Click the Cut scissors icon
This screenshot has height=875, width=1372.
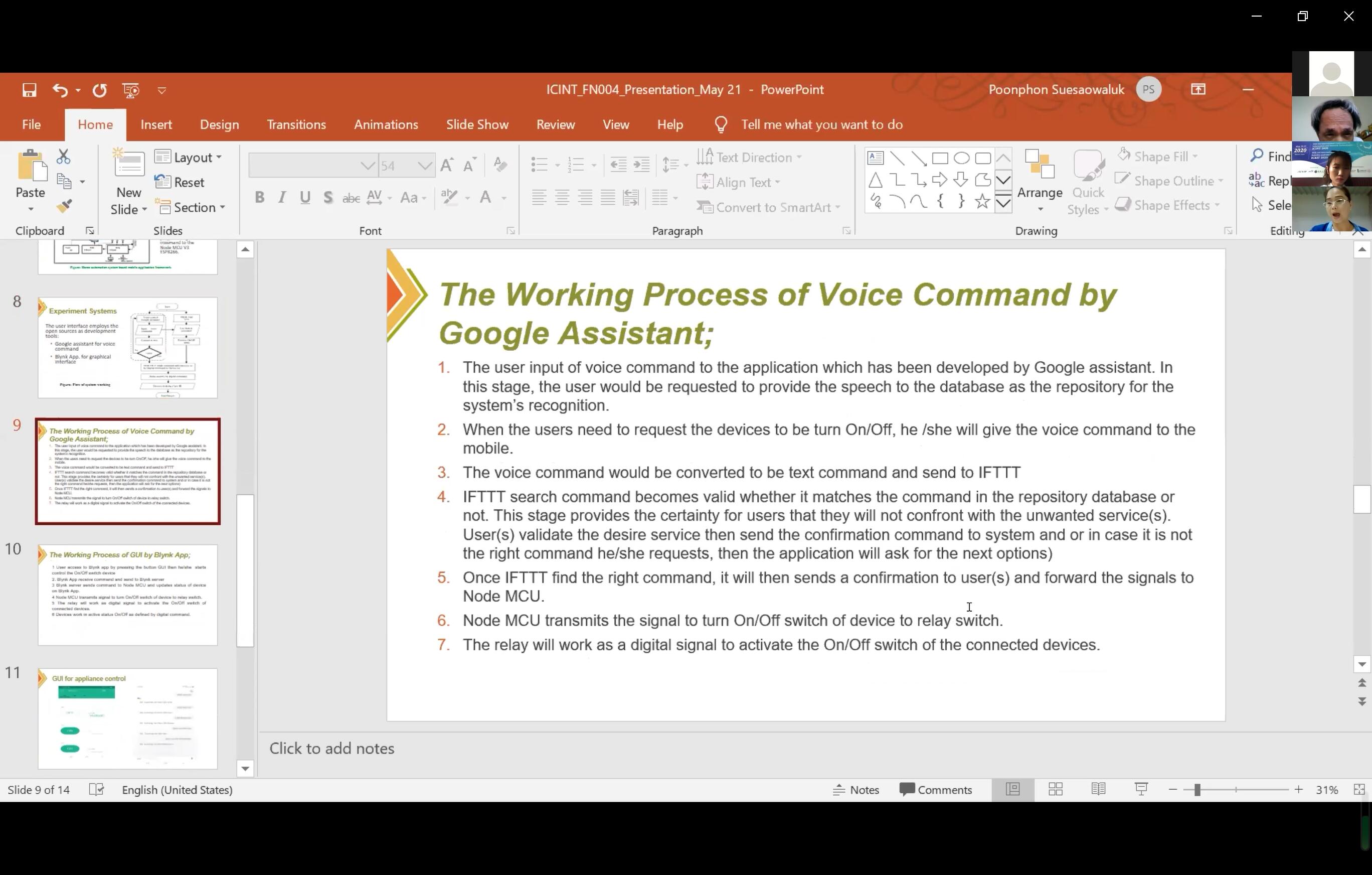click(x=63, y=156)
